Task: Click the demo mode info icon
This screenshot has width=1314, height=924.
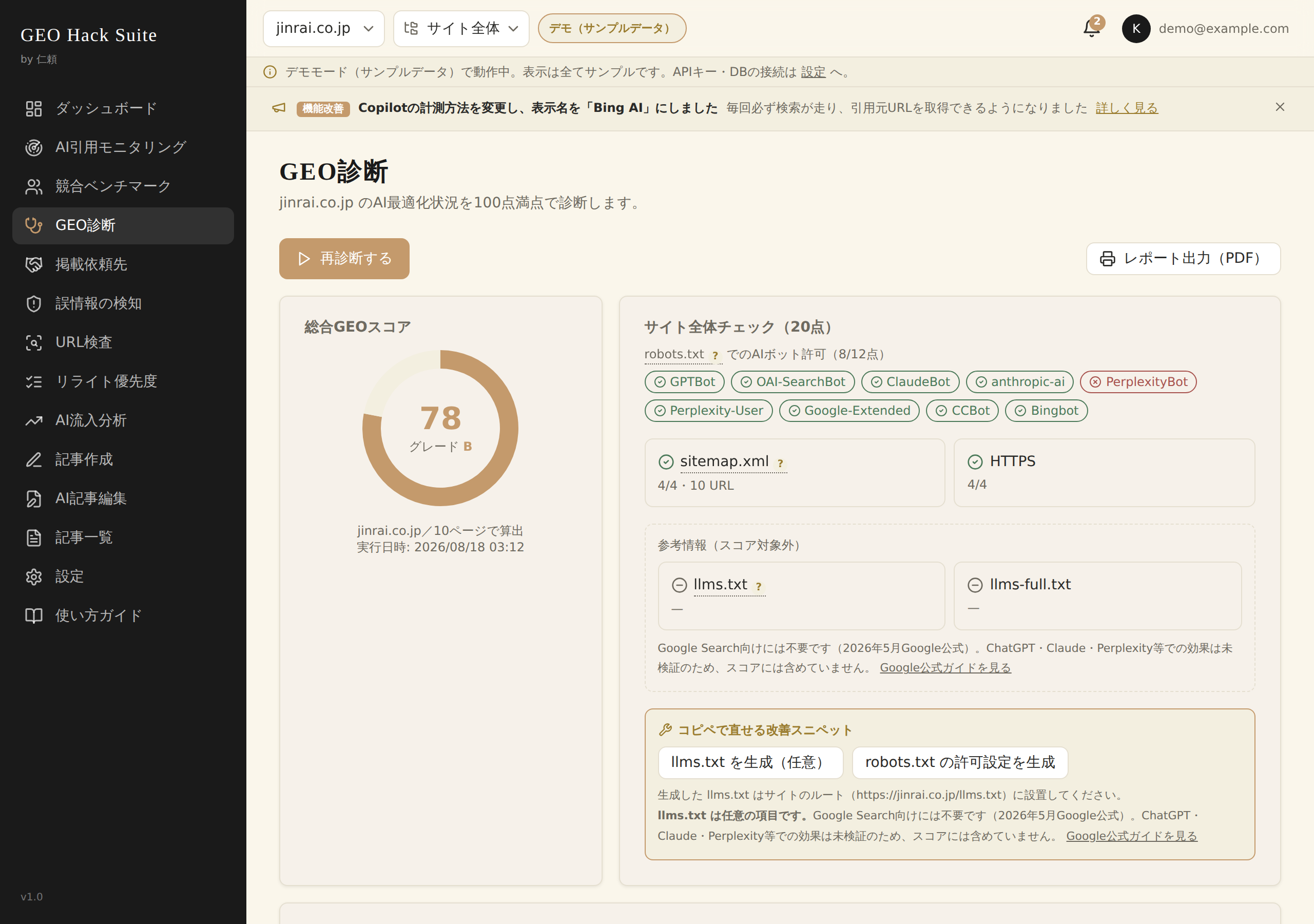Action: [269, 72]
